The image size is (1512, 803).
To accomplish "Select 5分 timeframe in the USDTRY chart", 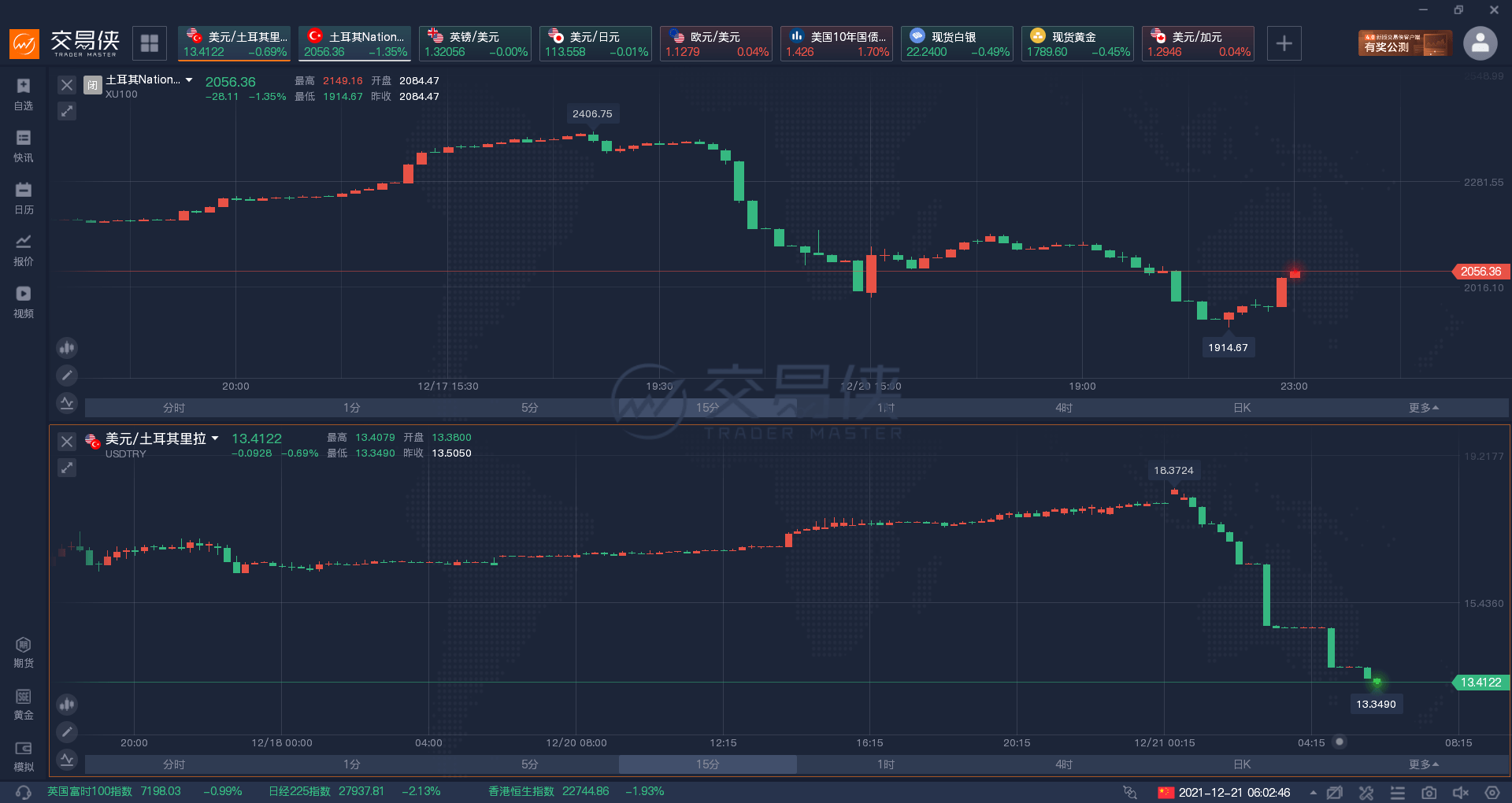I will click(530, 764).
